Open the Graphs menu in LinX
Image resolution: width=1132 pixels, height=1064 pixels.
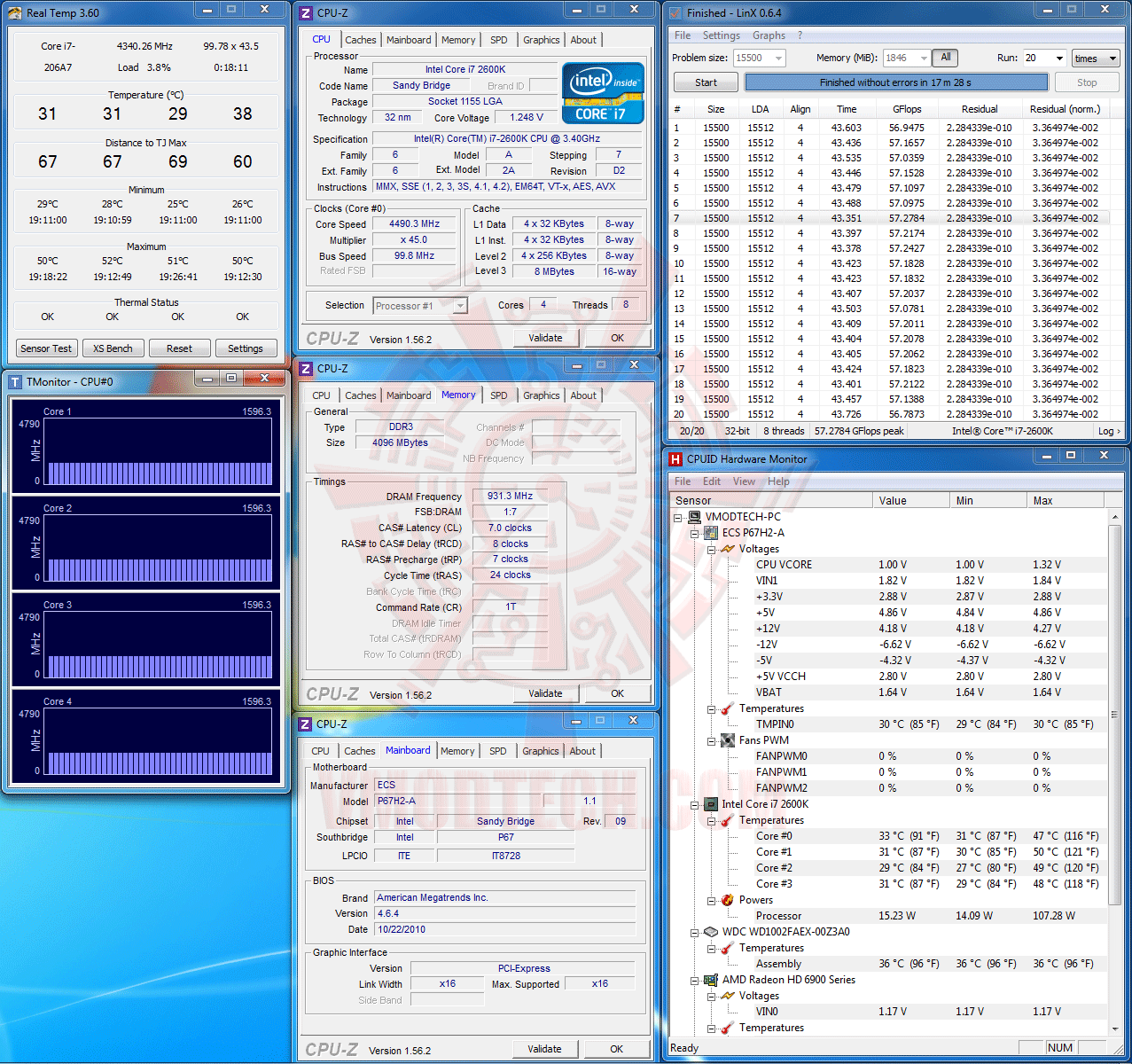coord(769,35)
